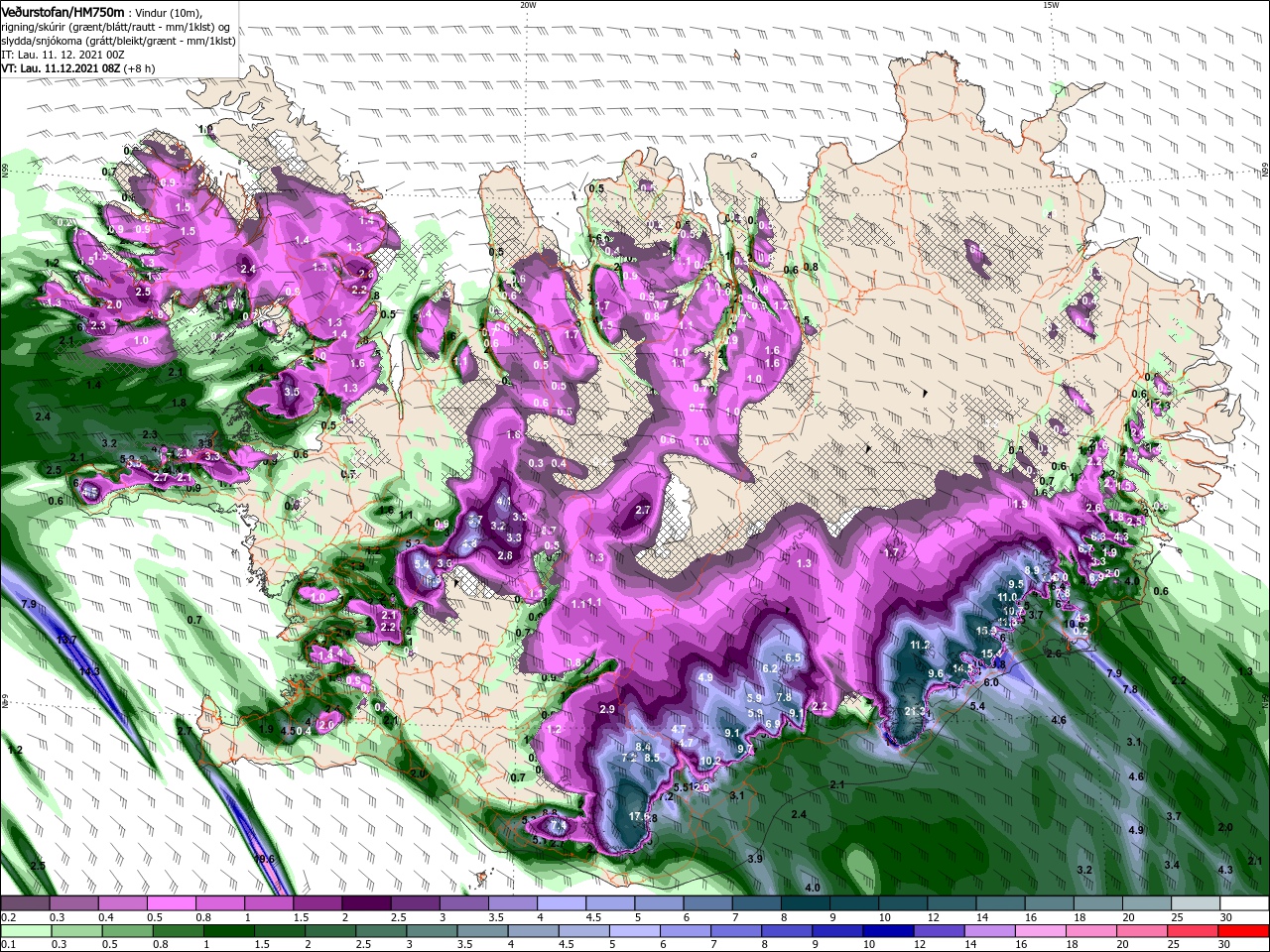The width and height of the screenshot is (1270, 952).
Task: Click the 11.0 precipitation value in the southeast
Action: [1008, 598]
